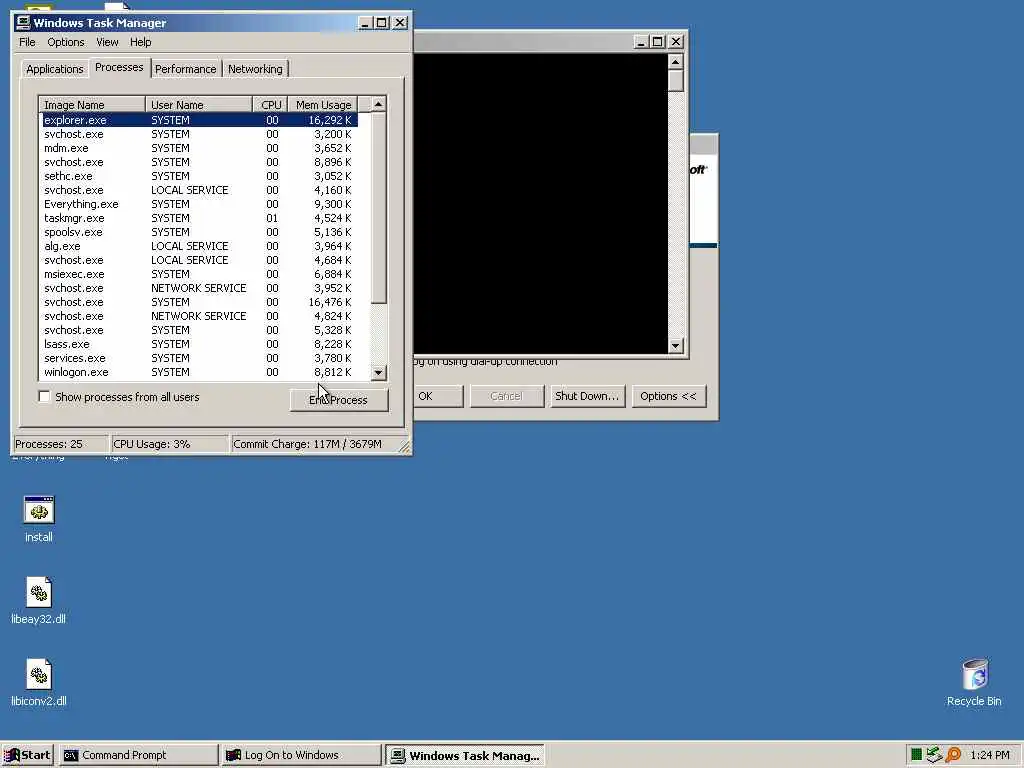The height and width of the screenshot is (768, 1024).
Task: Sort by Mem Usage column header
Action: click(323, 104)
